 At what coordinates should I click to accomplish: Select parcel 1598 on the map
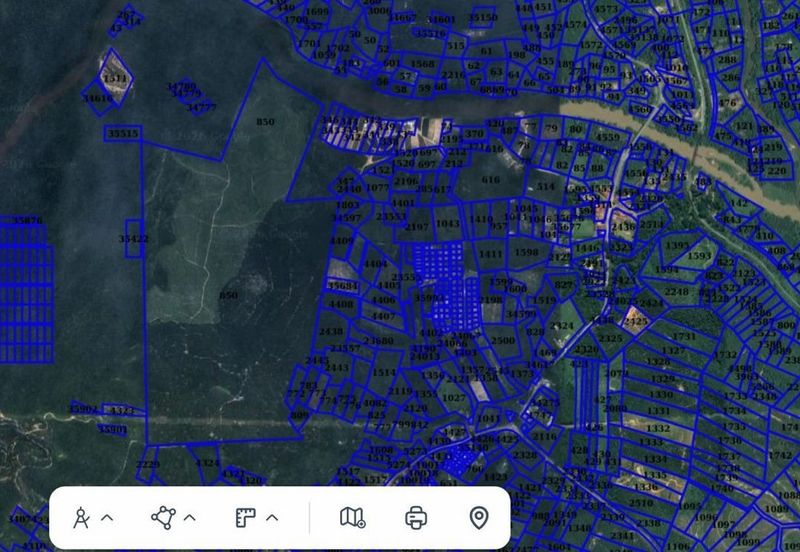pos(526,253)
